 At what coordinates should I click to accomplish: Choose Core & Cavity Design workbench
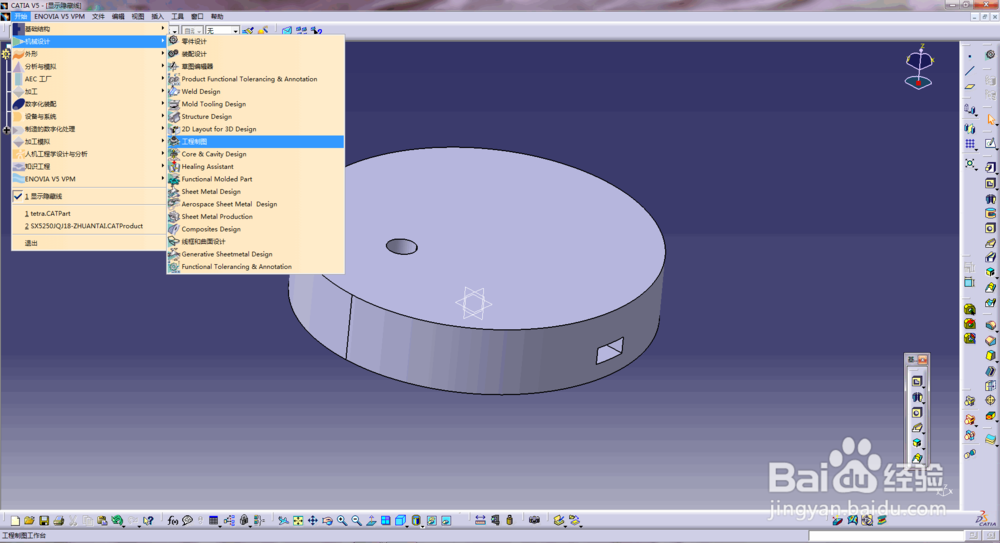point(256,154)
